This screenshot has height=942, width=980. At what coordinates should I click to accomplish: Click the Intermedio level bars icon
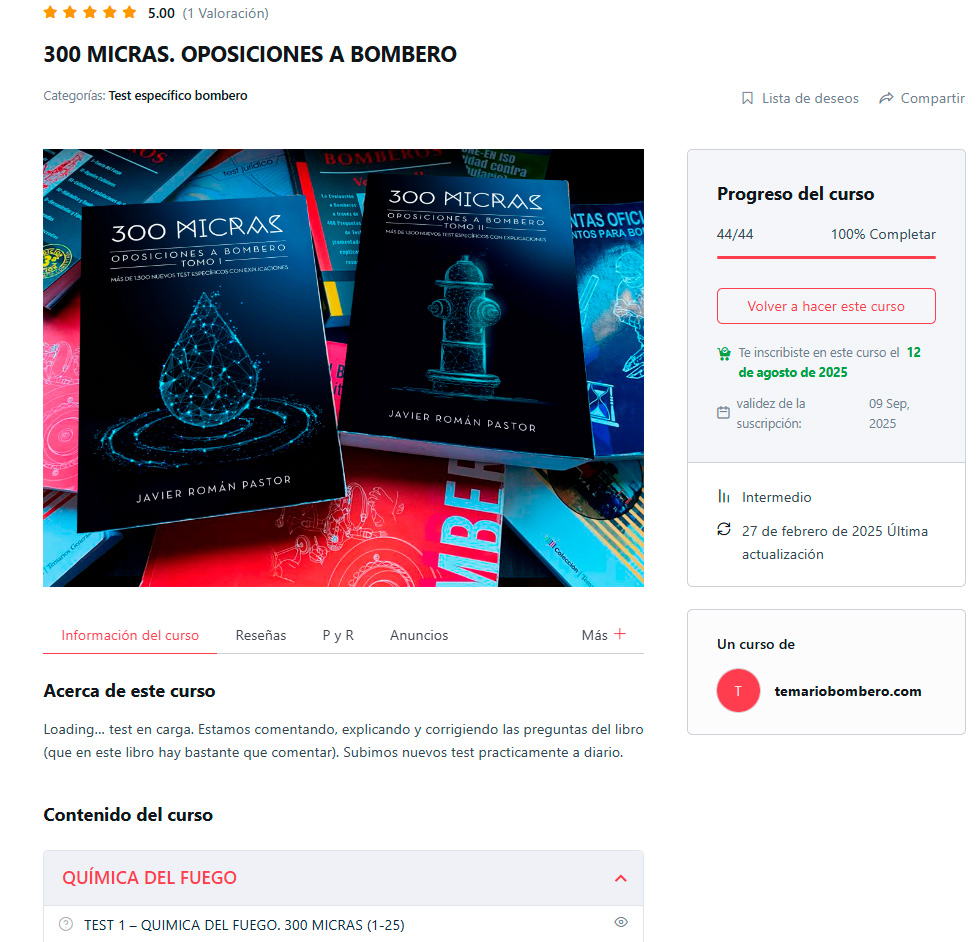coord(724,497)
